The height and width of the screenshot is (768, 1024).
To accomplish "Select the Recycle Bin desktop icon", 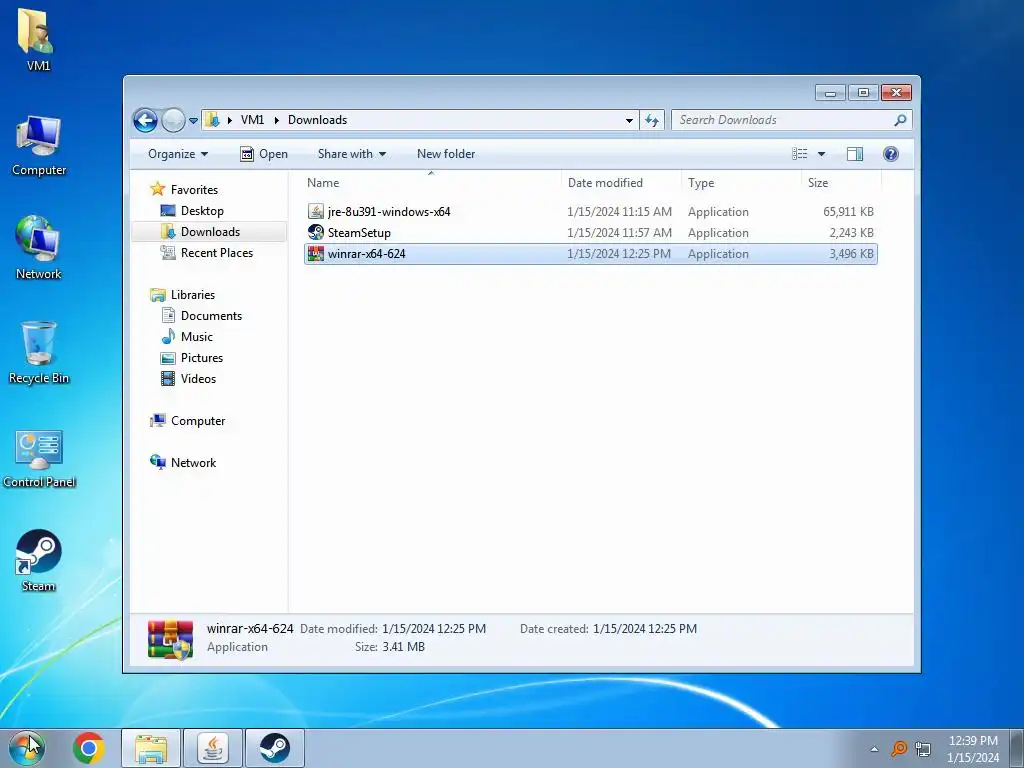I will (39, 353).
